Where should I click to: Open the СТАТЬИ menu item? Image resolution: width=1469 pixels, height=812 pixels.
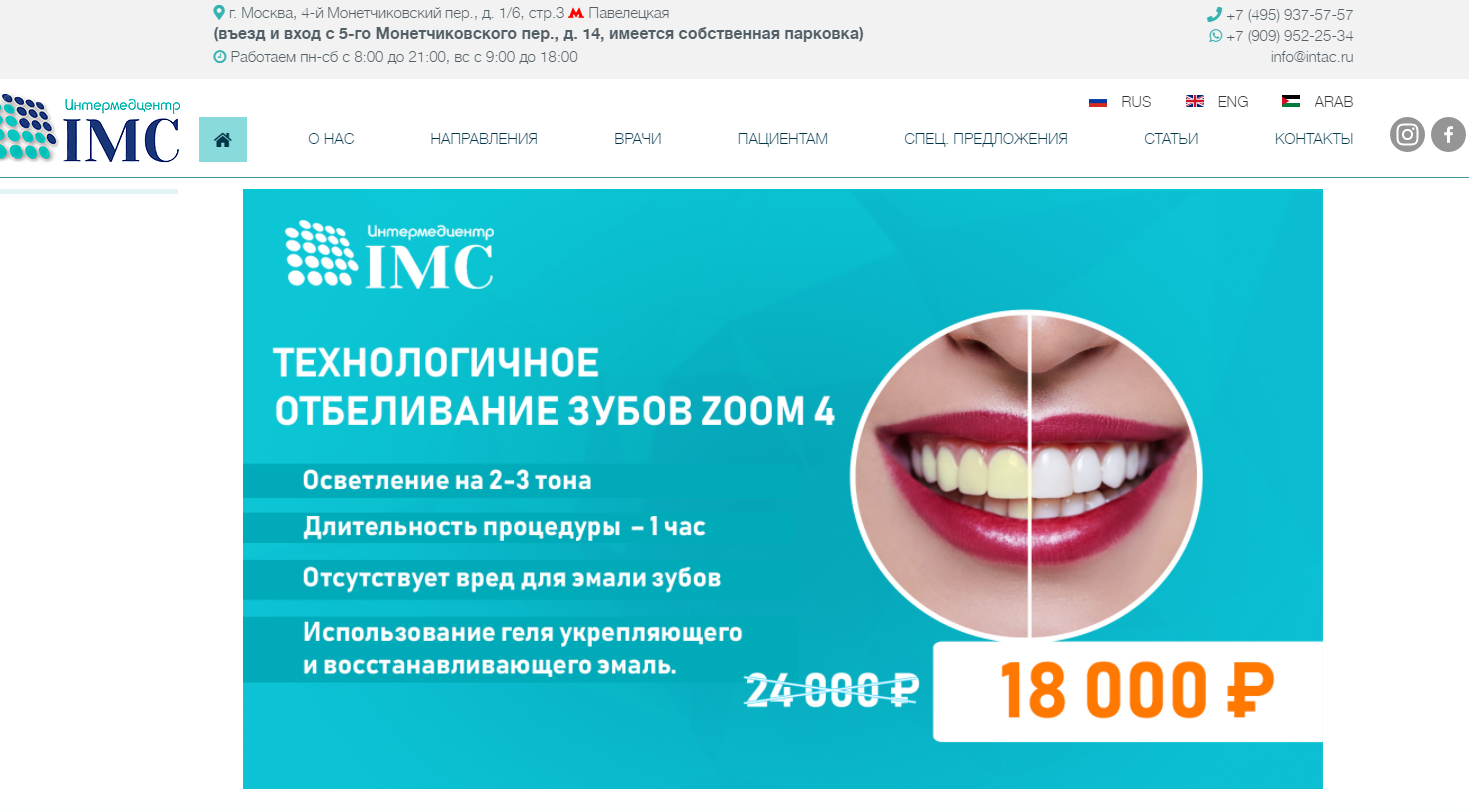coord(1171,139)
